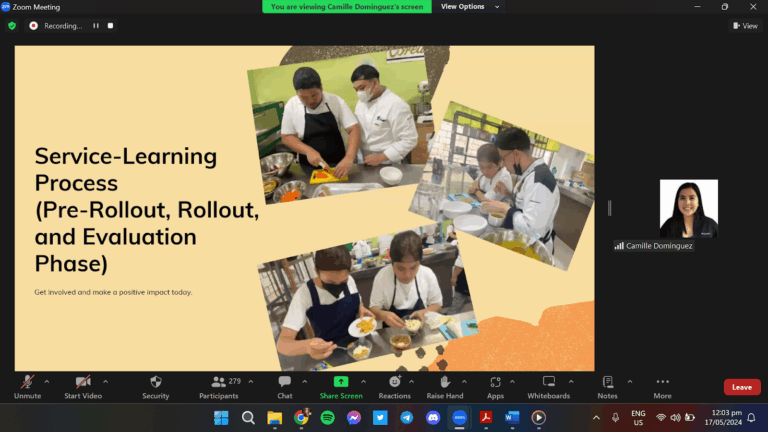This screenshot has width=768, height=432.
Task: Click Camille Dominguez's video thumbnail
Action: pos(688,209)
